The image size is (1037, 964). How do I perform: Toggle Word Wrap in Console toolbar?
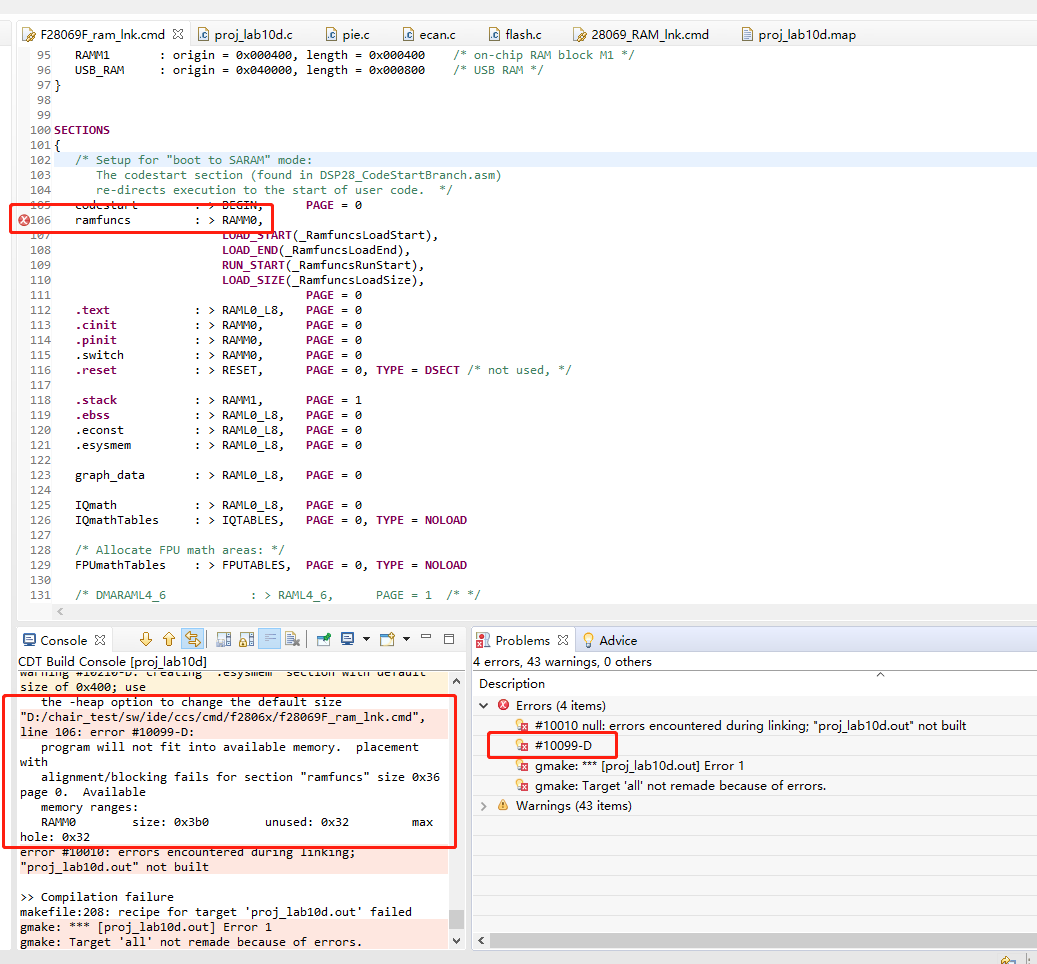click(x=269, y=640)
